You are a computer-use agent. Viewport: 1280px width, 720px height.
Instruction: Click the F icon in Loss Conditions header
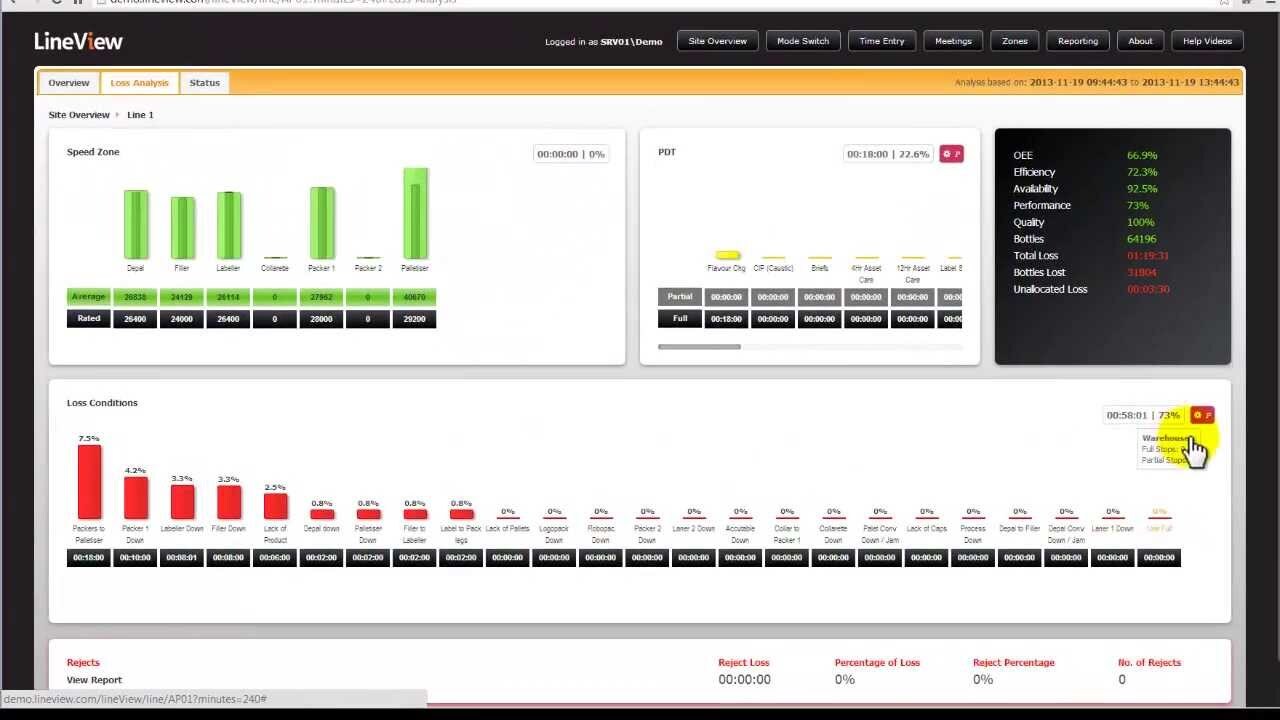tap(1208, 414)
